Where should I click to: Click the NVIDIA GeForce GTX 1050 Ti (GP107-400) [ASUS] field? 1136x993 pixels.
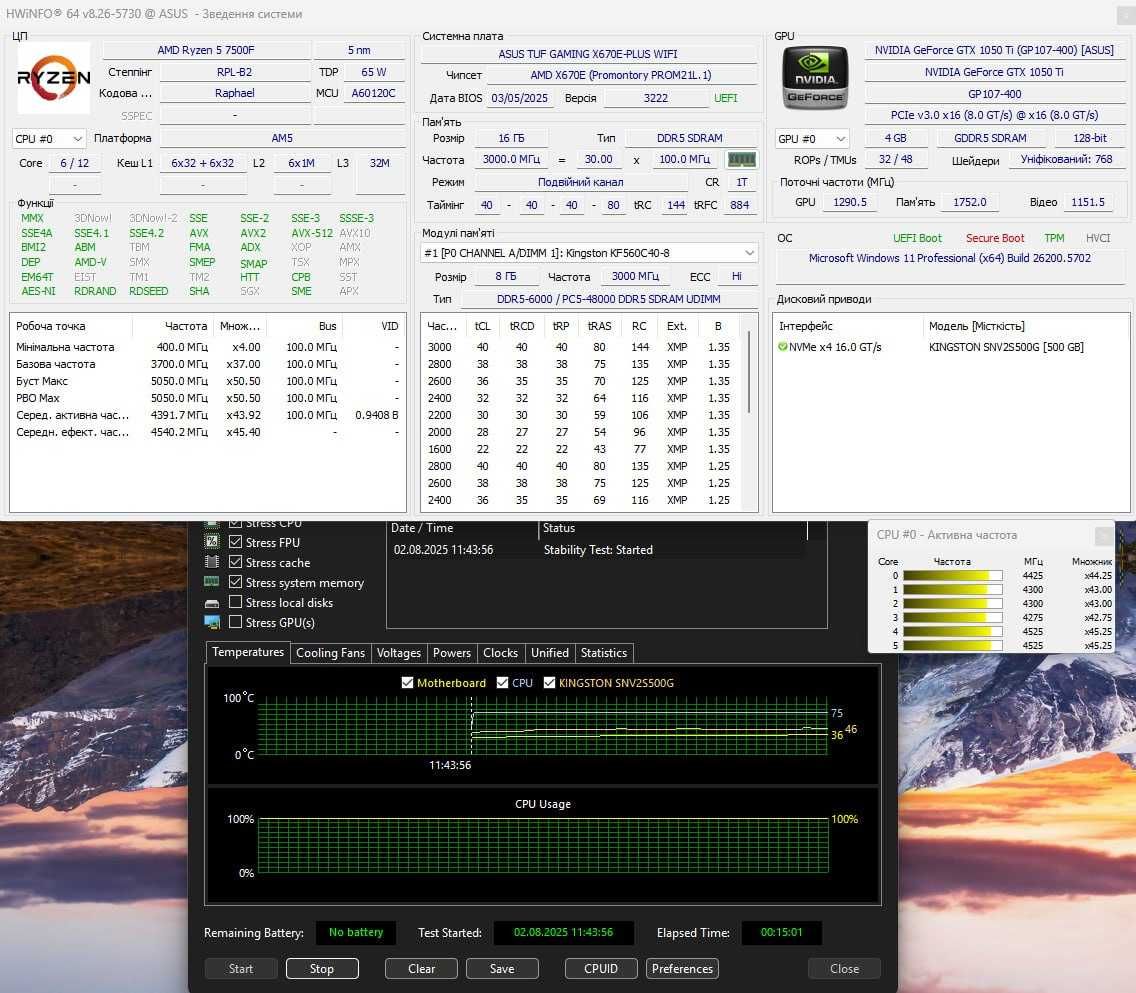click(994, 50)
